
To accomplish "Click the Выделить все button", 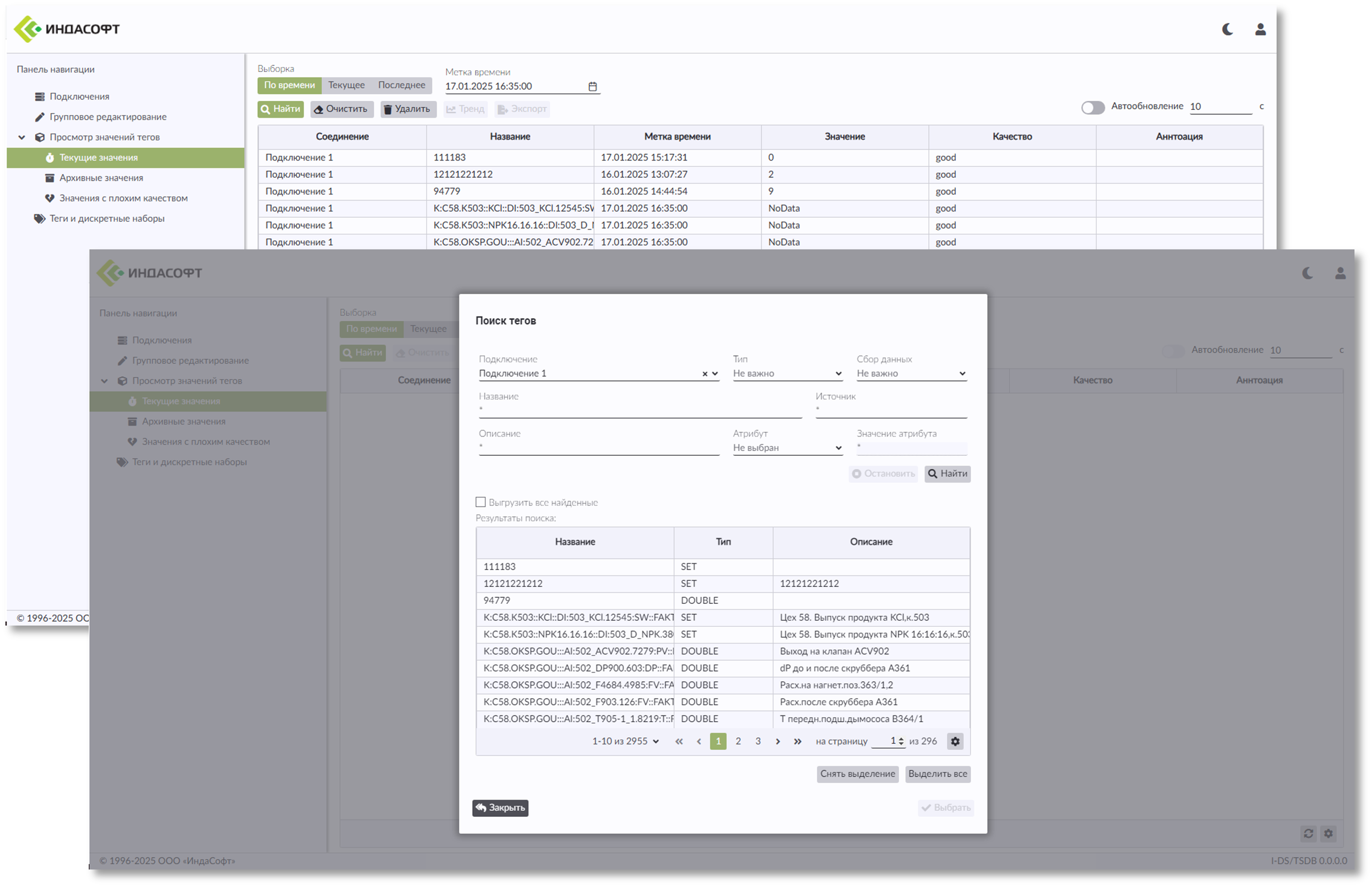I will click(937, 774).
